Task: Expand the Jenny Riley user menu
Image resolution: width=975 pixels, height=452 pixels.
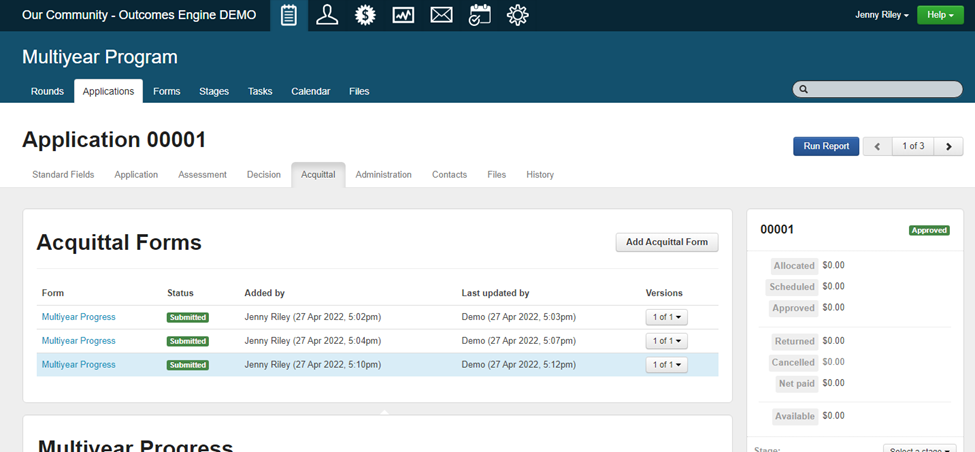Action: click(x=882, y=15)
